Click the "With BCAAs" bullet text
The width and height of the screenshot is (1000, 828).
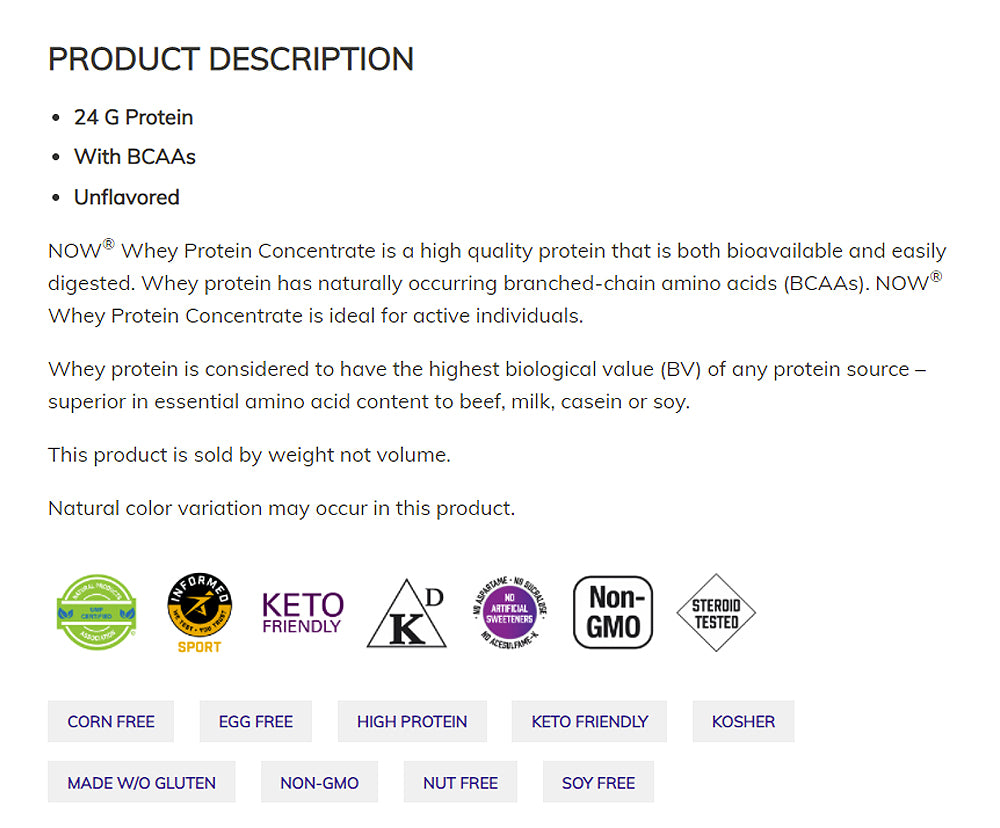point(135,157)
